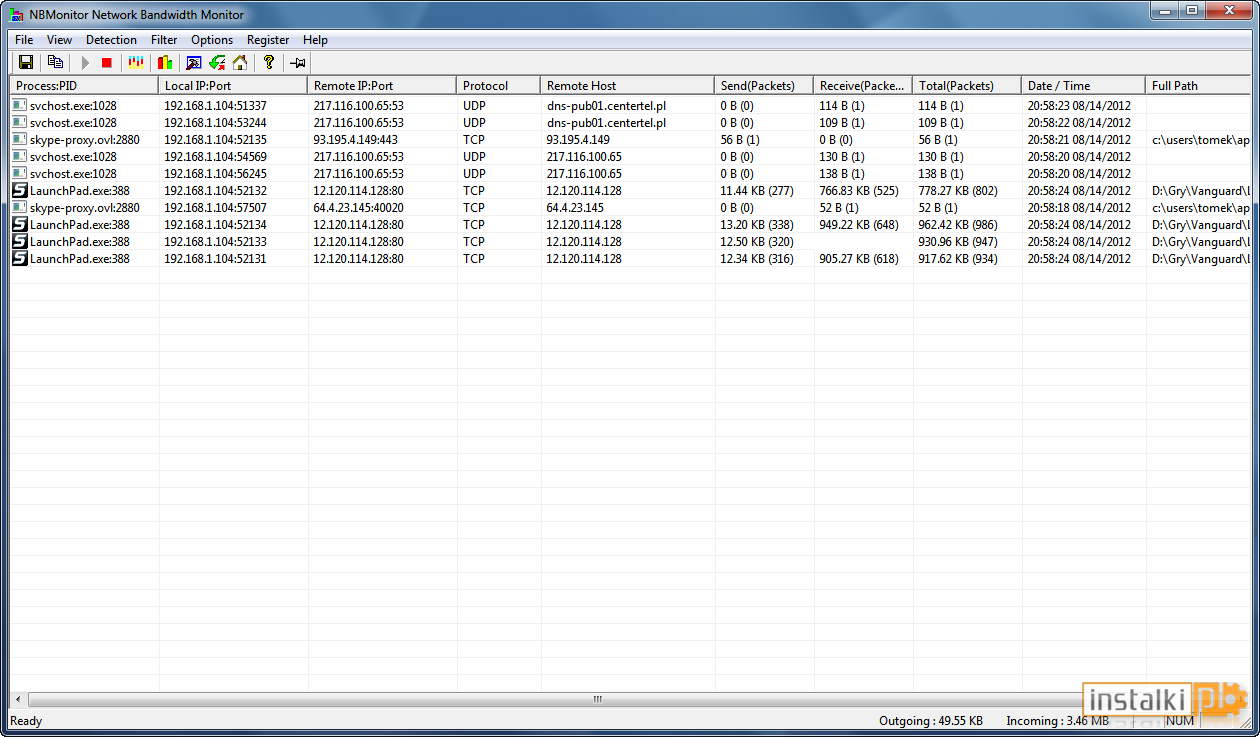Select the 962.42 KB (986) total value
This screenshot has width=1260, height=737.
click(x=958, y=225)
